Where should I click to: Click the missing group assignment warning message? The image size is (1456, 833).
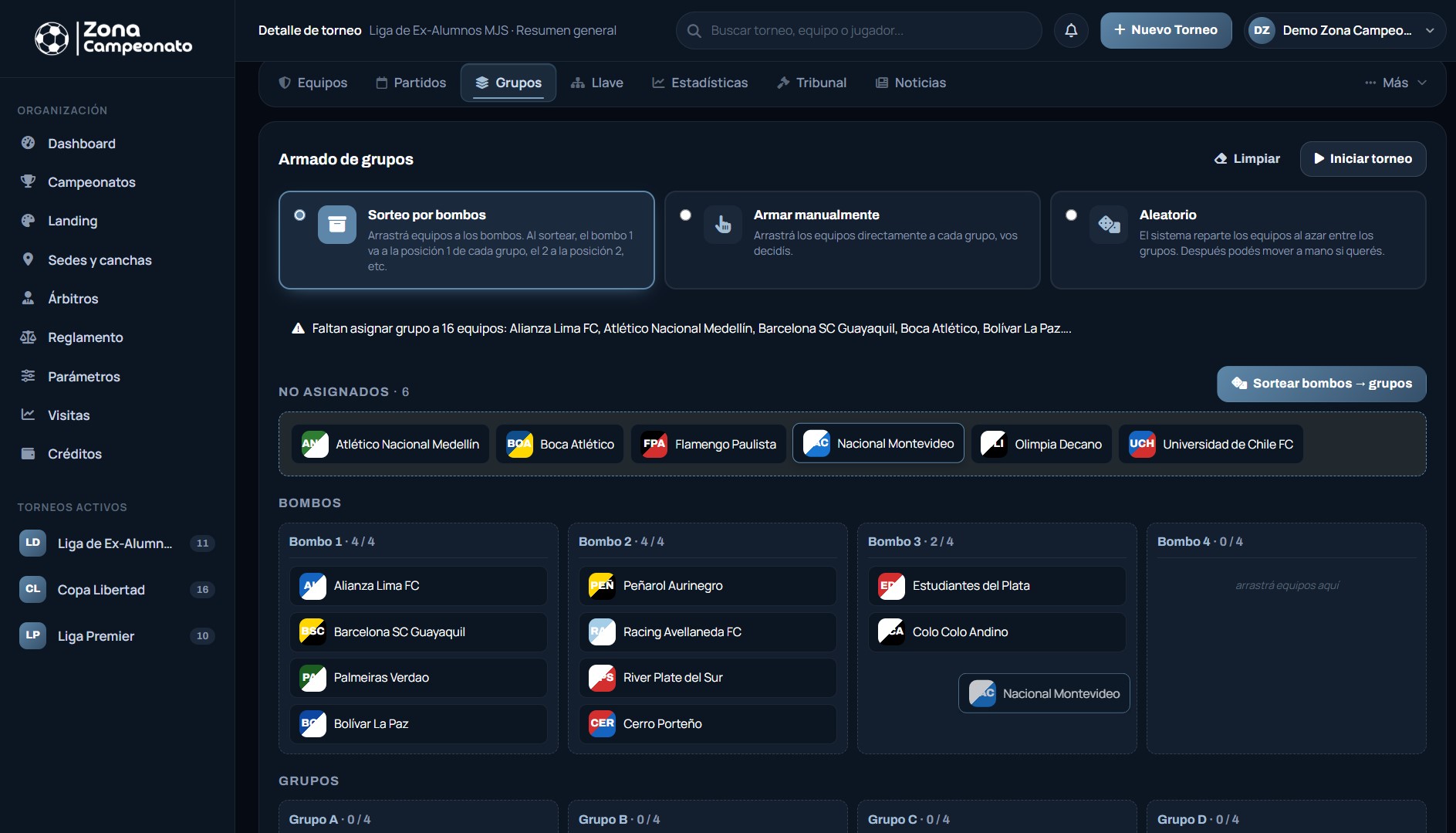tap(681, 328)
